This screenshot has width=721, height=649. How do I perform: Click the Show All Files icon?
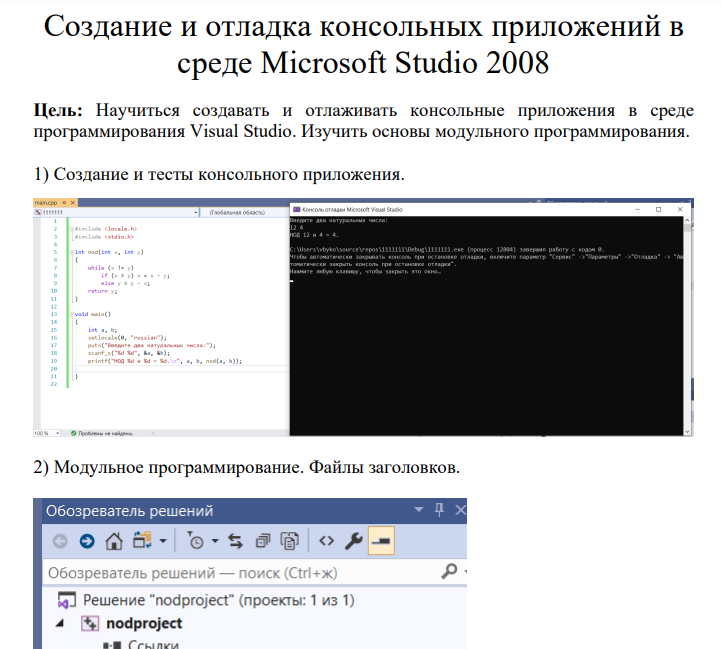[290, 542]
